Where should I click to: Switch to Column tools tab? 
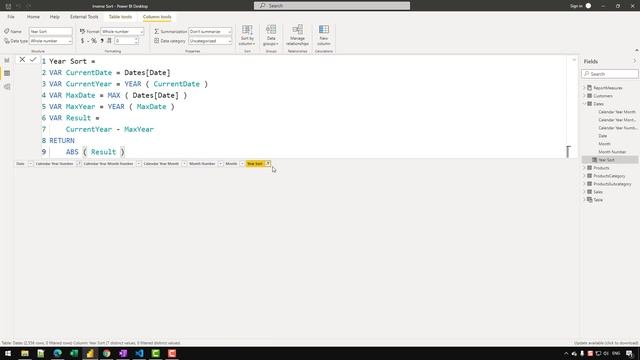[157, 17]
